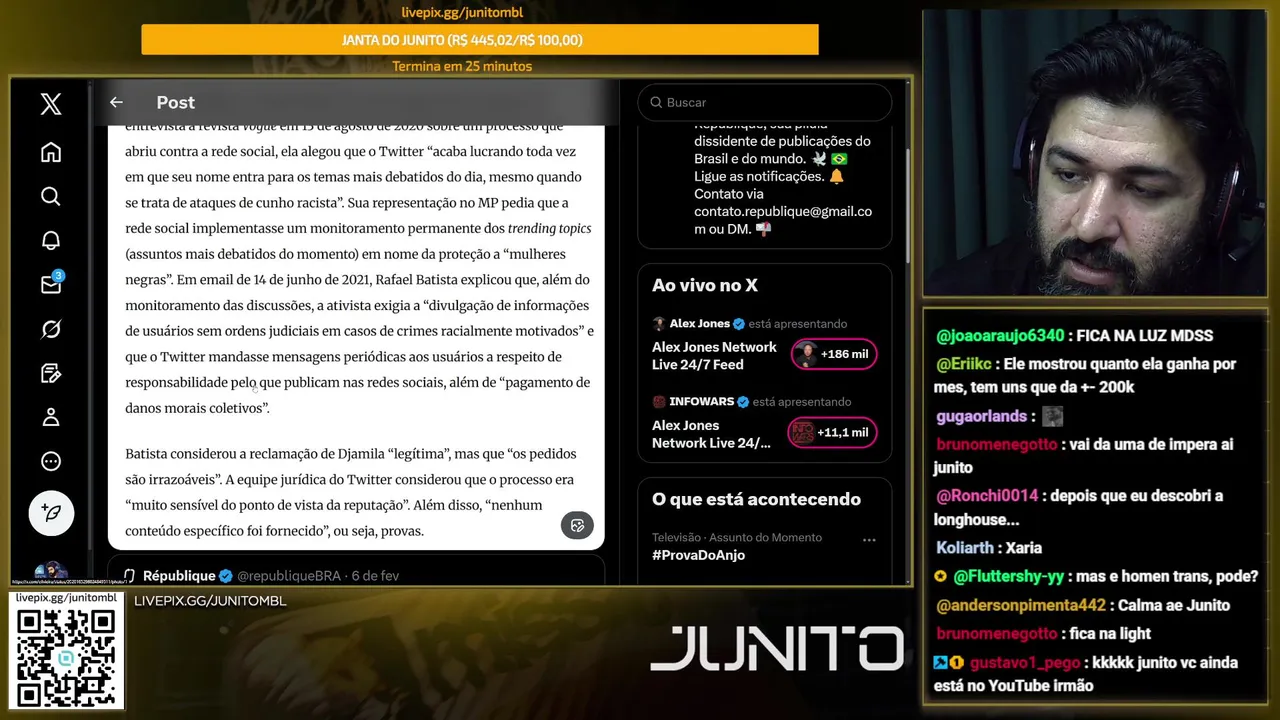Open the Lists icon in sidebar

(x=51, y=373)
